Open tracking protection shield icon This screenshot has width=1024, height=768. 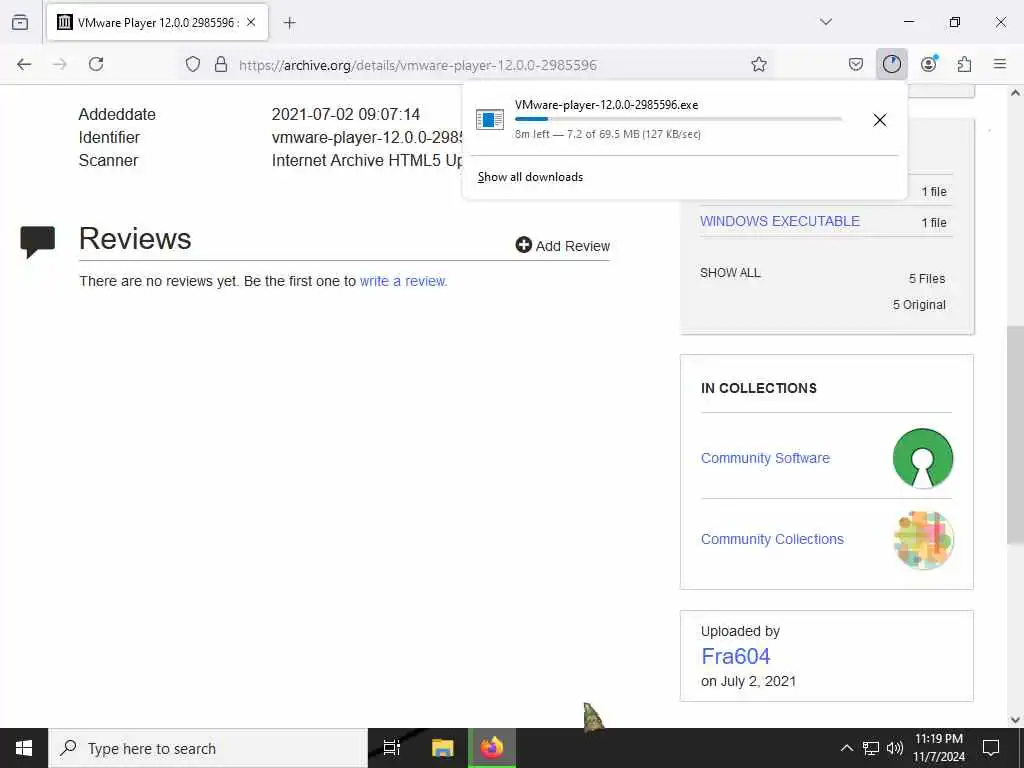(x=193, y=64)
